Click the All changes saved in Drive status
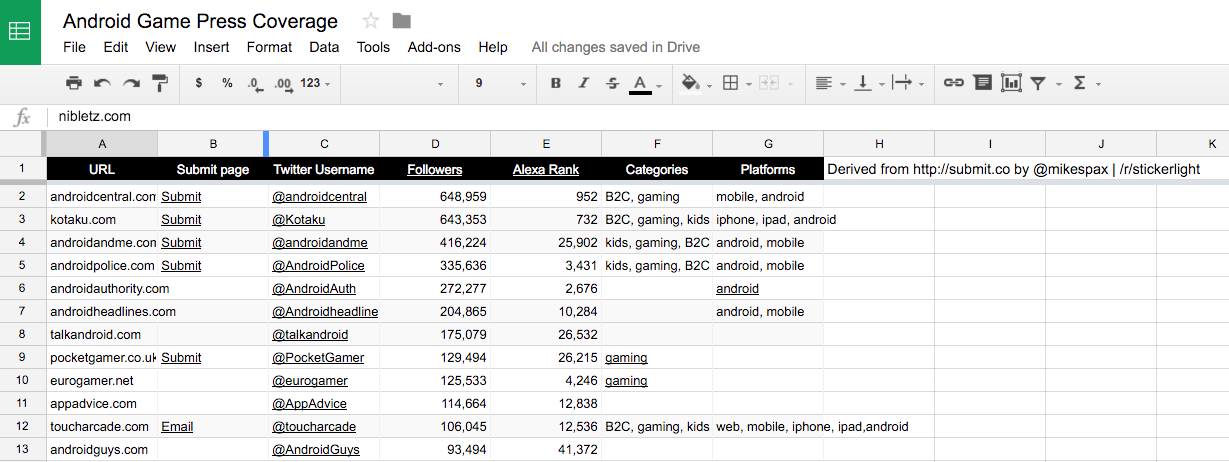Image resolution: width=1229 pixels, height=462 pixels. (616, 47)
